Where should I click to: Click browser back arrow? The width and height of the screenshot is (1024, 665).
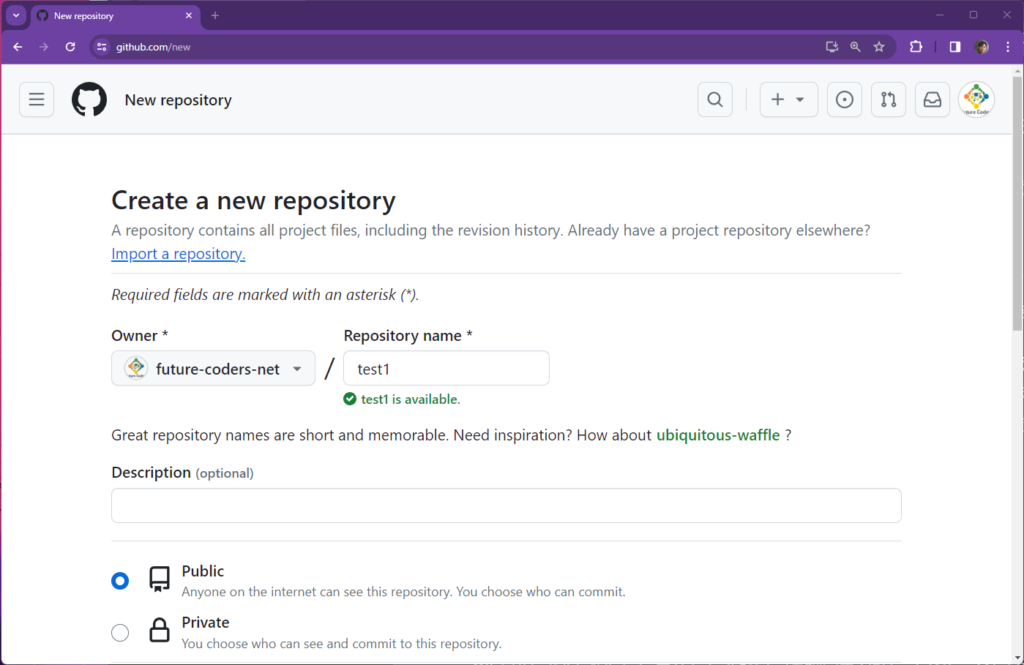click(x=18, y=47)
